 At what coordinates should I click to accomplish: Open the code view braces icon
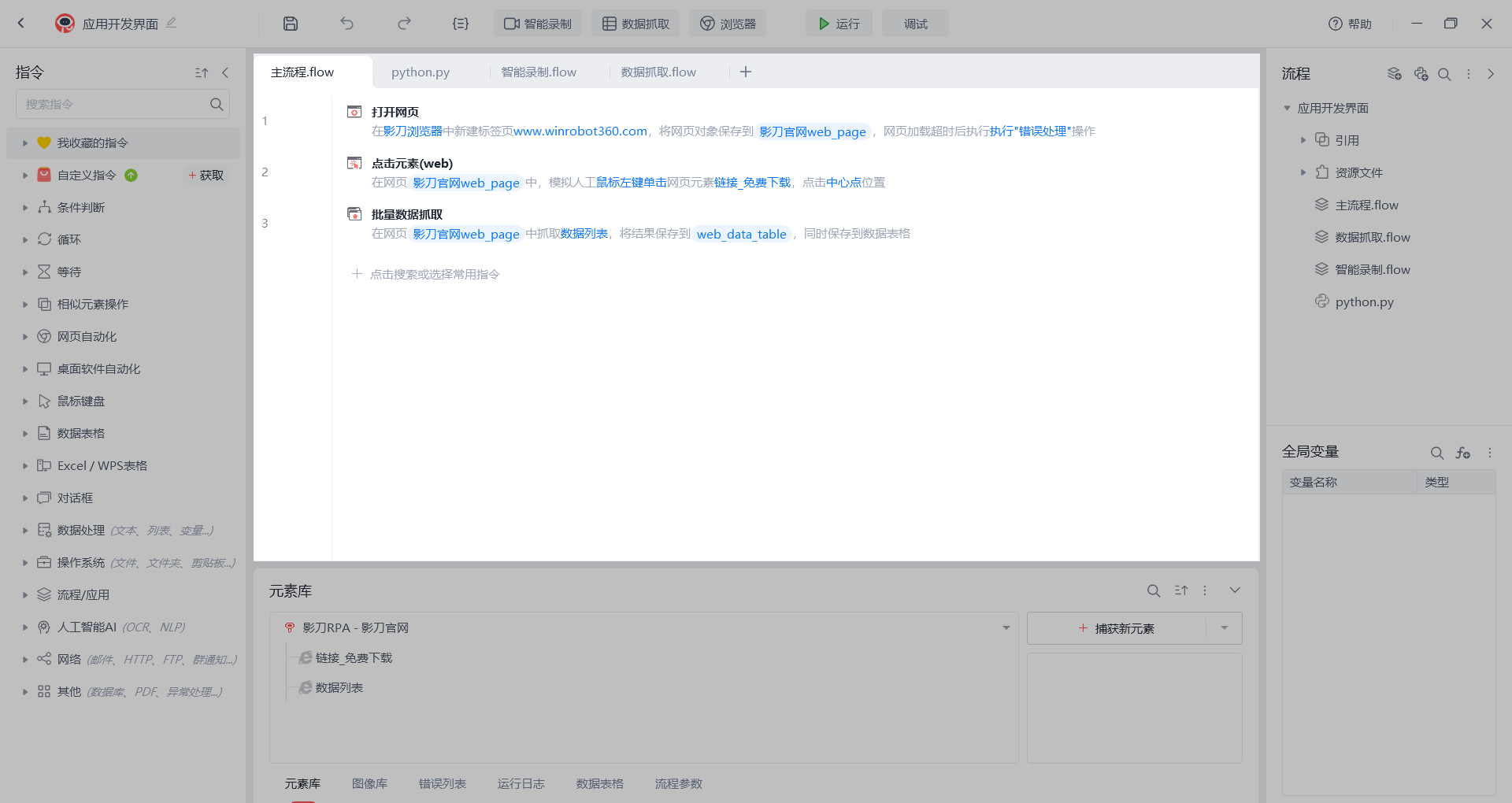coord(461,24)
